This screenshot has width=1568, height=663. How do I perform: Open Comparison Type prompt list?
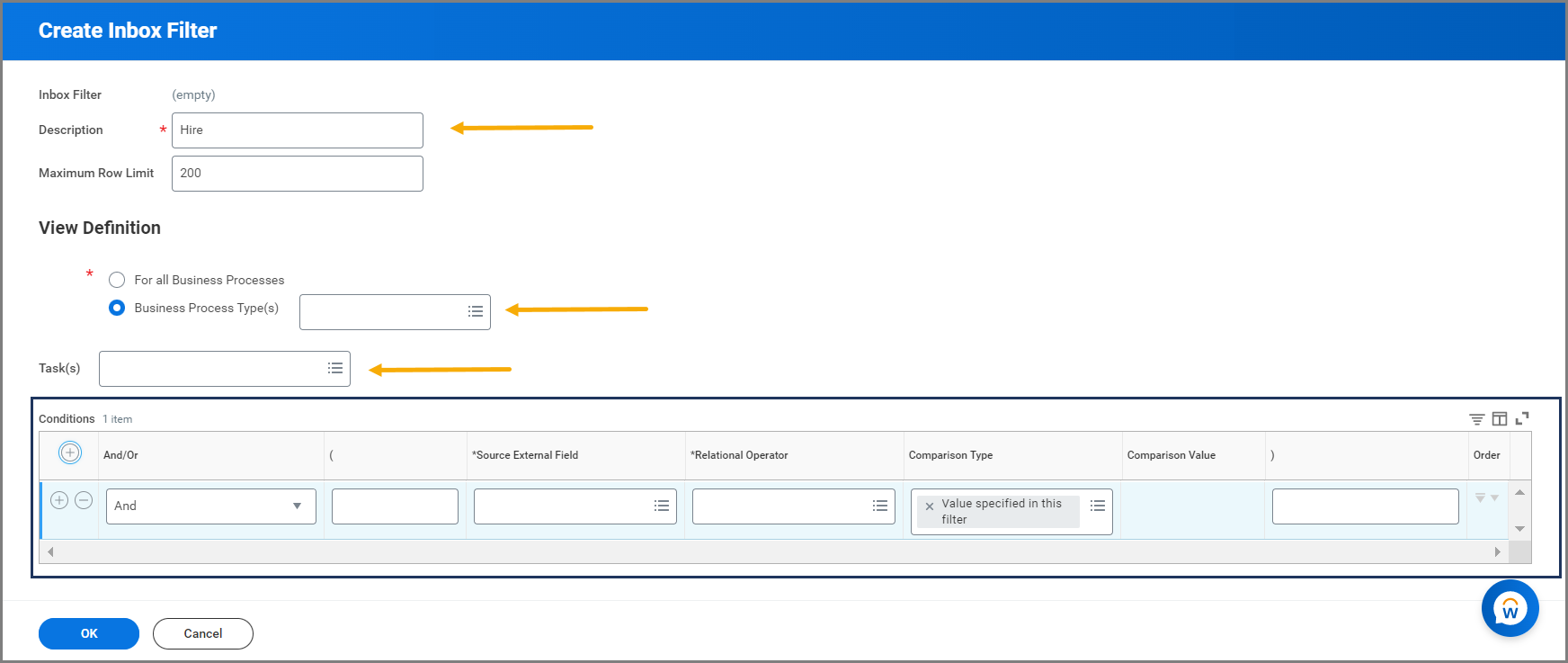tap(1098, 506)
